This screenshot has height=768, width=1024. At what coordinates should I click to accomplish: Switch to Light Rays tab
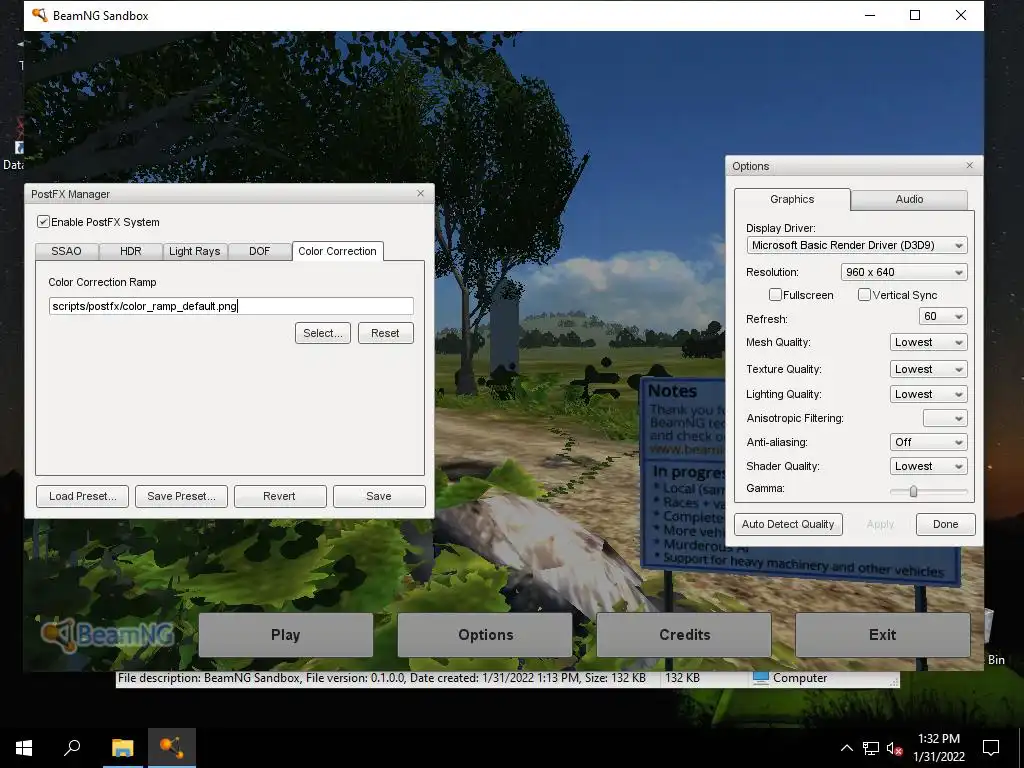[195, 251]
